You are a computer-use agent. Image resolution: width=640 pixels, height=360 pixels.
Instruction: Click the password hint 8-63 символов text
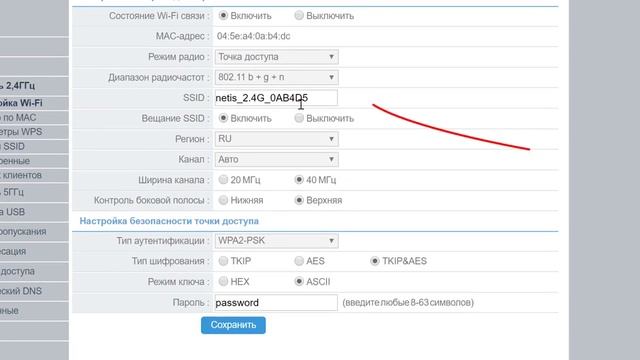click(x=408, y=302)
